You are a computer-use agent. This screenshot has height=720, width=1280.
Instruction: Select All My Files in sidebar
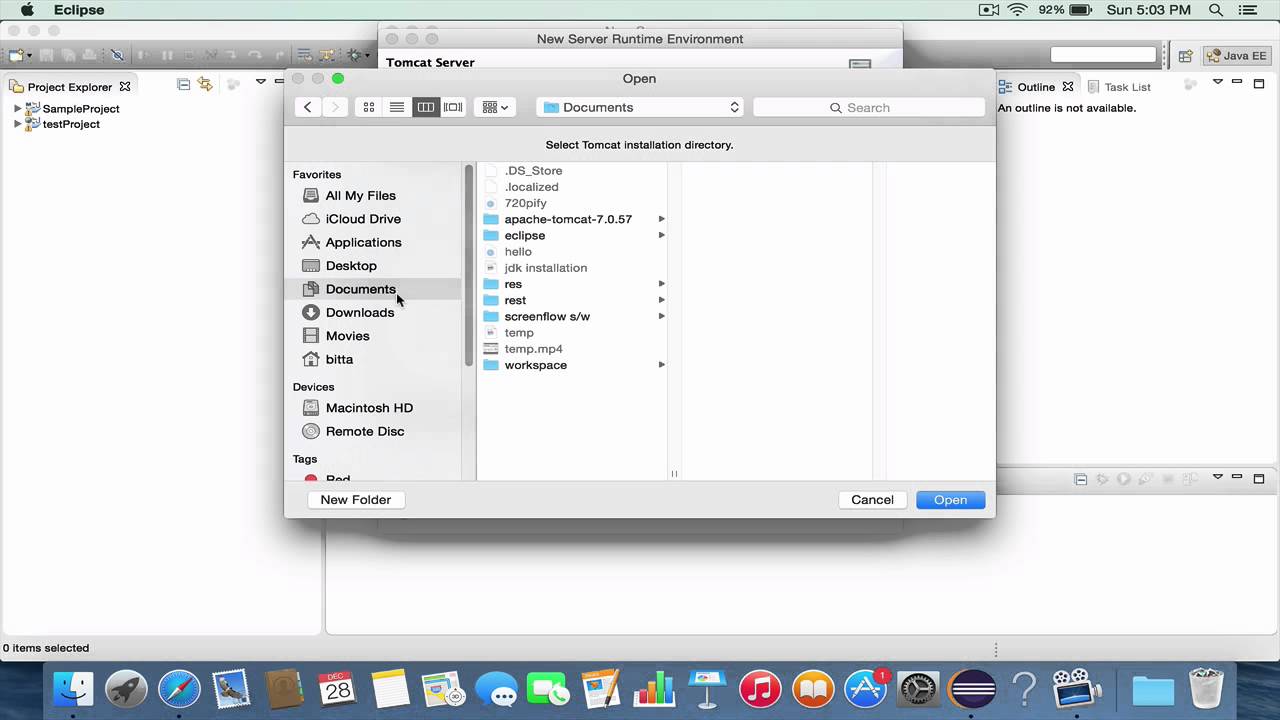point(360,195)
